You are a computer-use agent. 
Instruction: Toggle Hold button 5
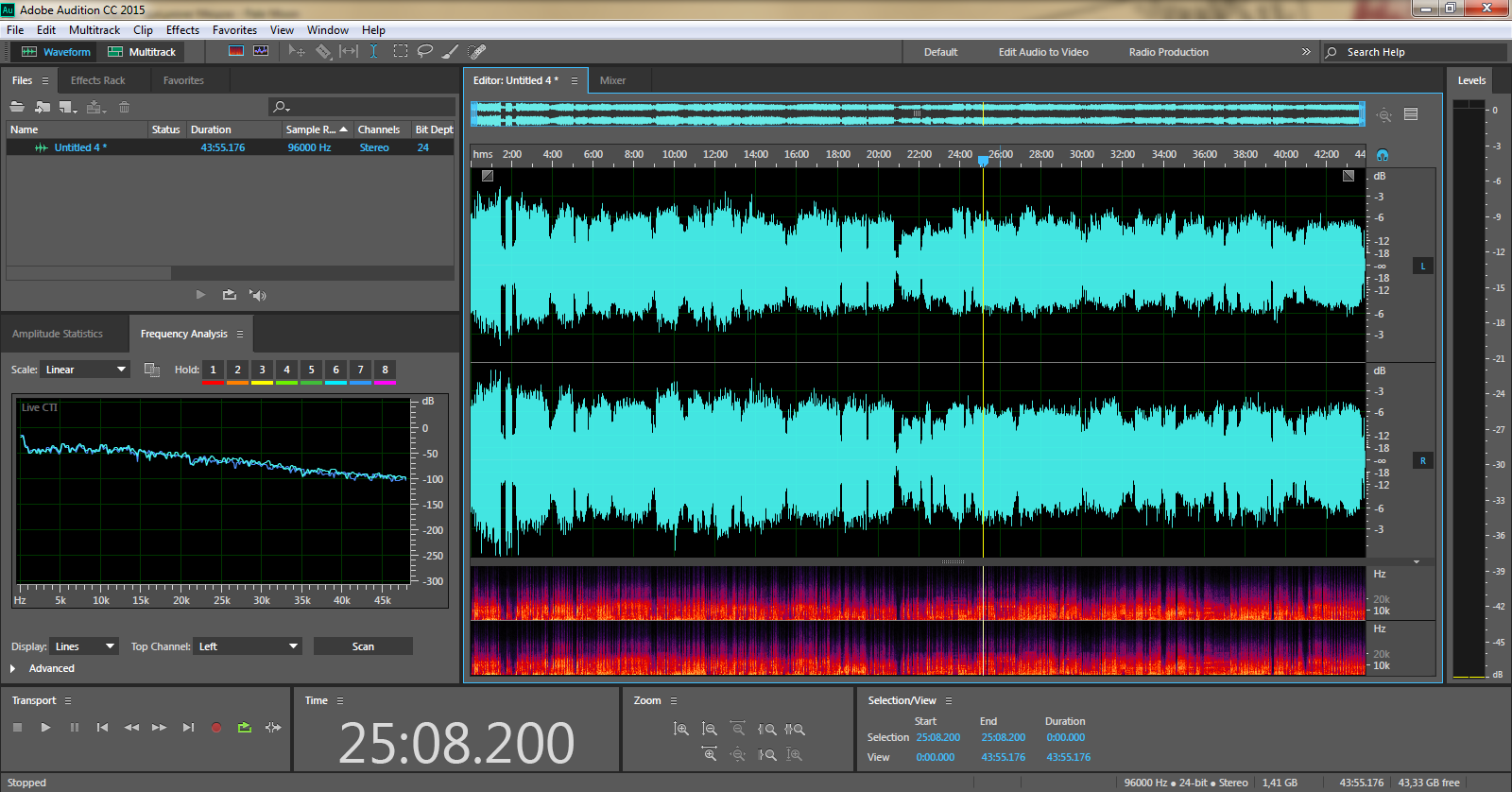311,370
